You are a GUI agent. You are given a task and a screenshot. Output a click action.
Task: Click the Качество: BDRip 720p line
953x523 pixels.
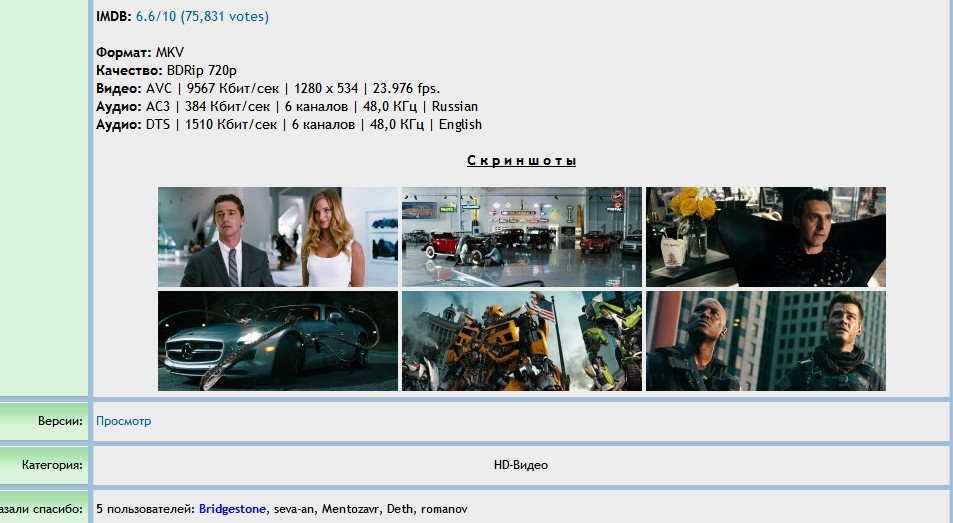pyautogui.click(x=167, y=70)
